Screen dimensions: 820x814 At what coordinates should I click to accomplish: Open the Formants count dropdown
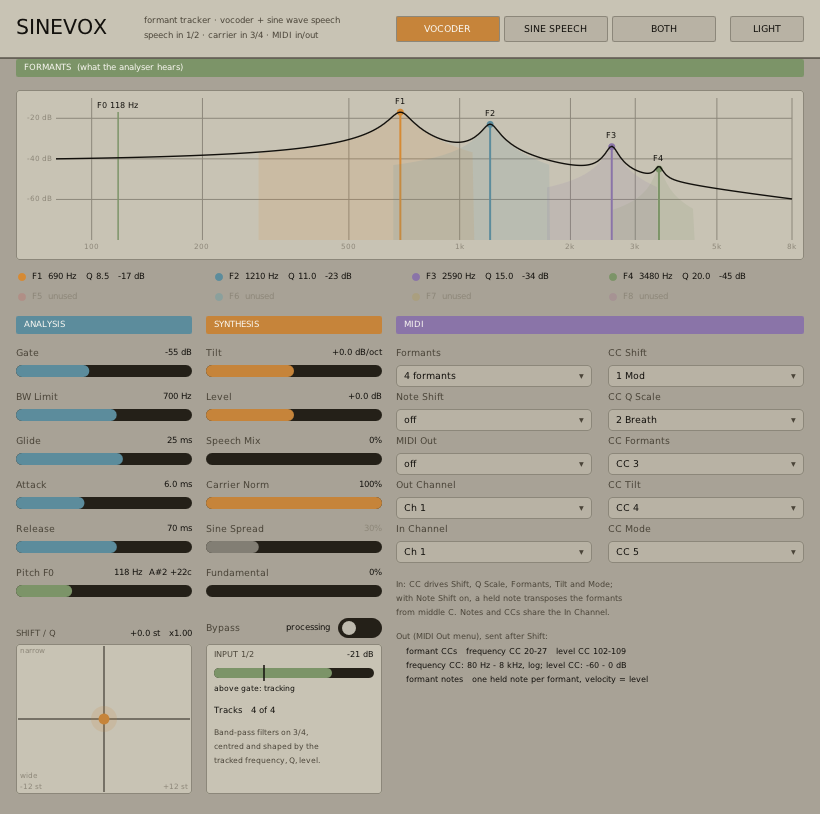(494, 376)
